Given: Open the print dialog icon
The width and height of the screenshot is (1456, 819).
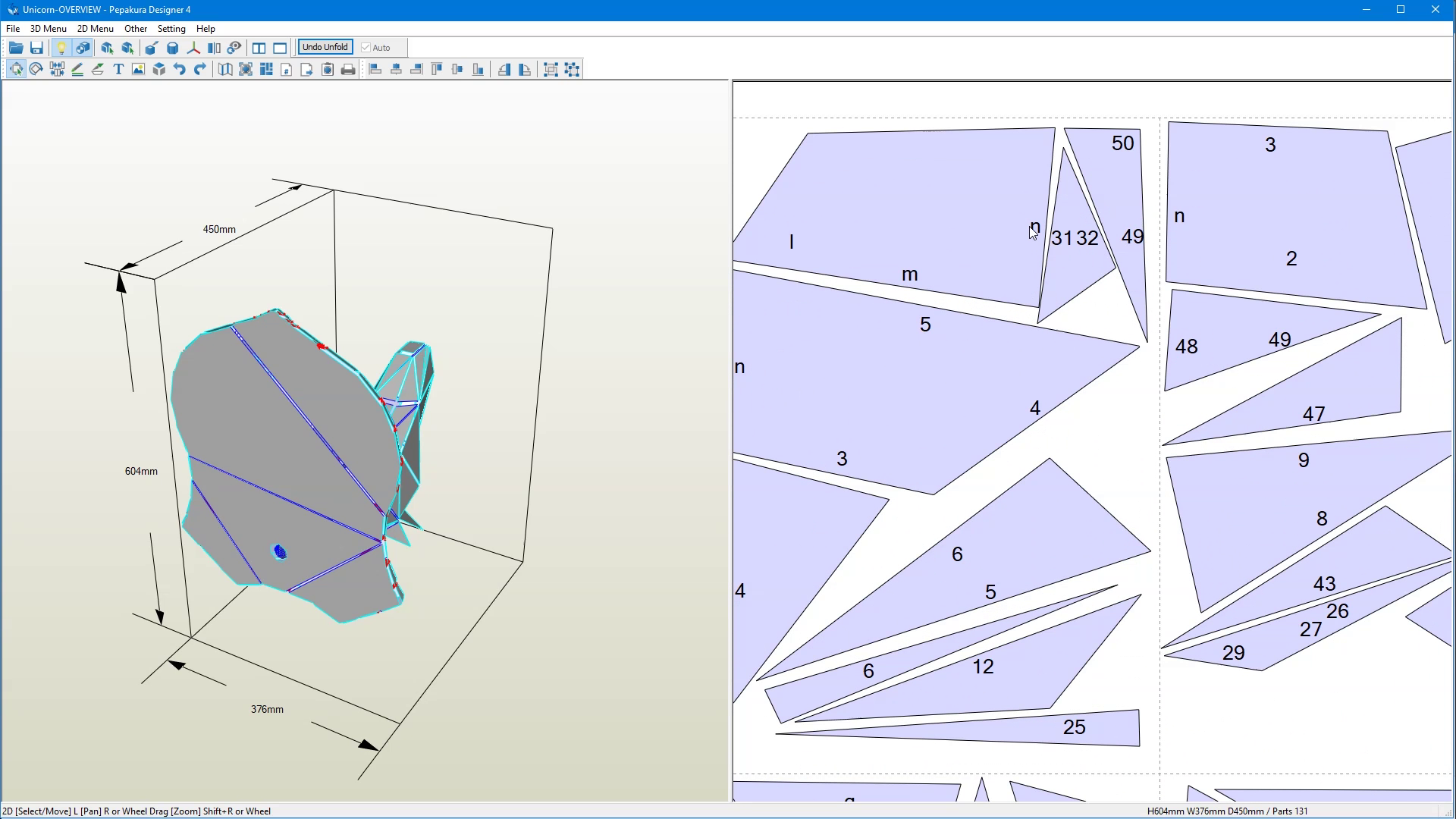Looking at the screenshot, I should (x=348, y=69).
